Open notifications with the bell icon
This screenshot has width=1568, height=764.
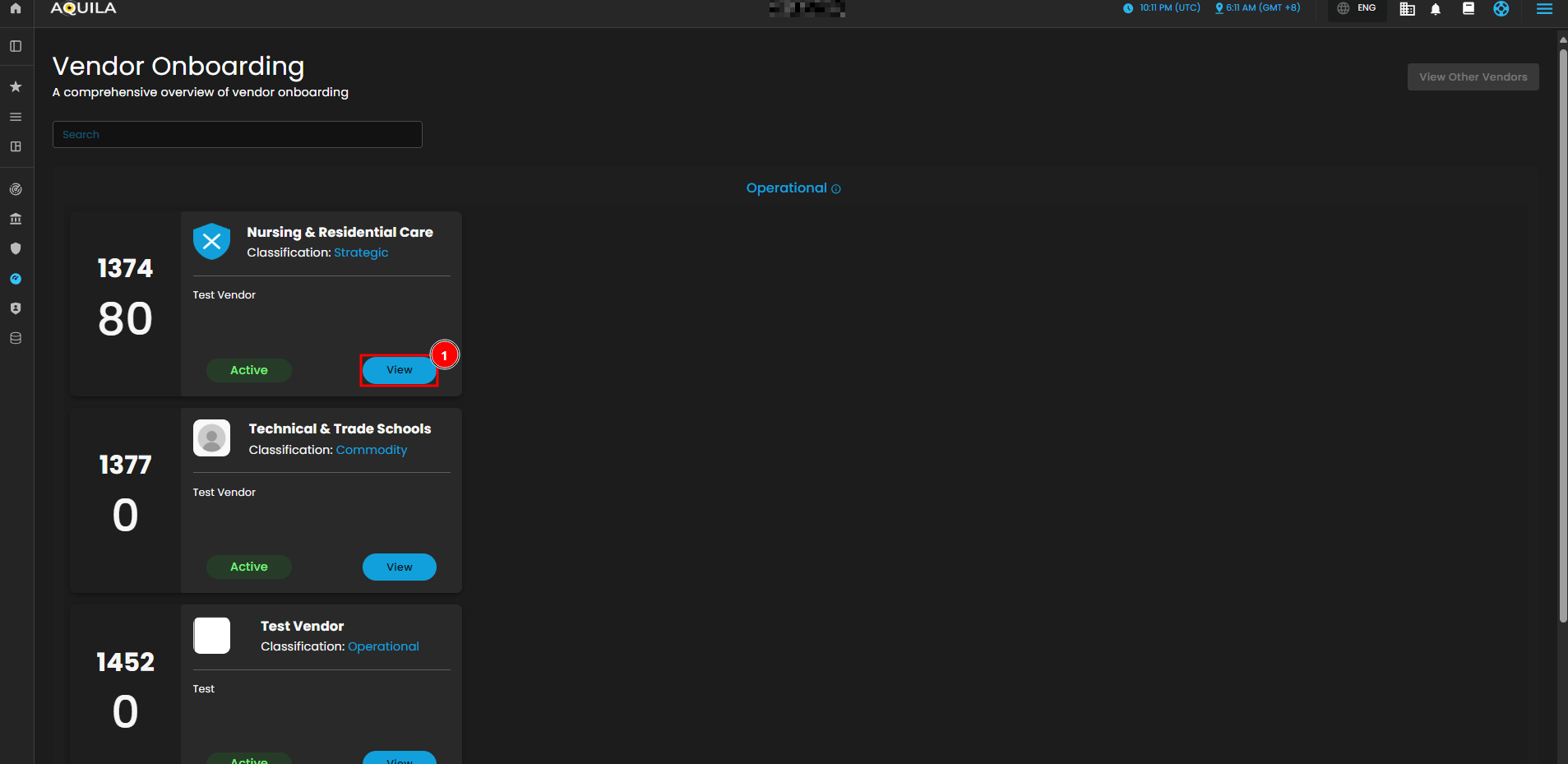point(1436,9)
